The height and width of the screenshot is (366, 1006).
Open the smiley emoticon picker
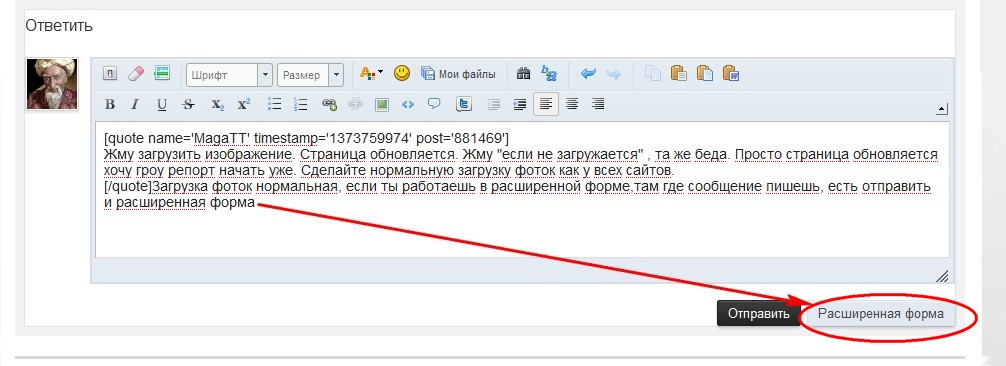(402, 74)
